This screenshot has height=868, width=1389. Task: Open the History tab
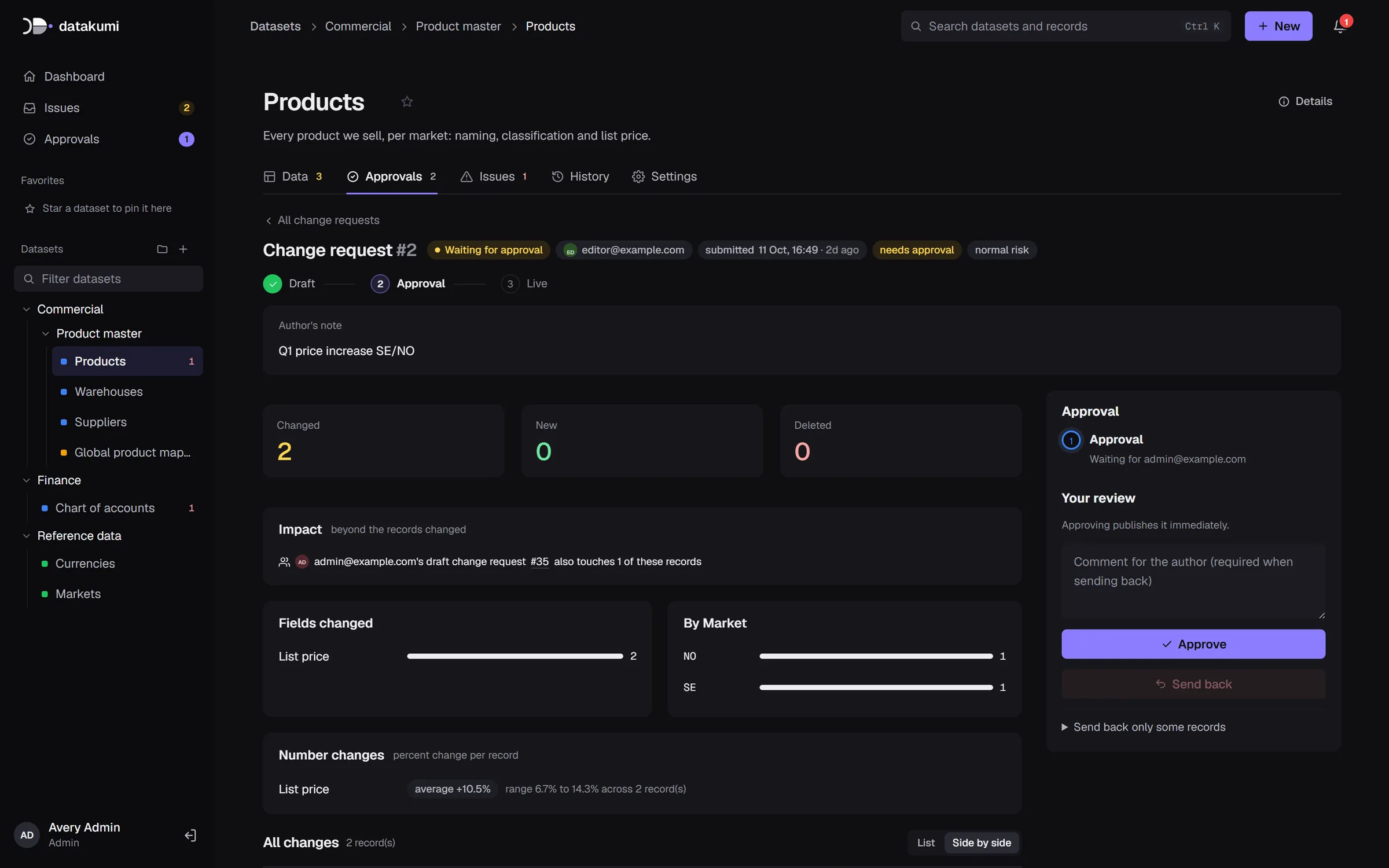click(x=580, y=176)
